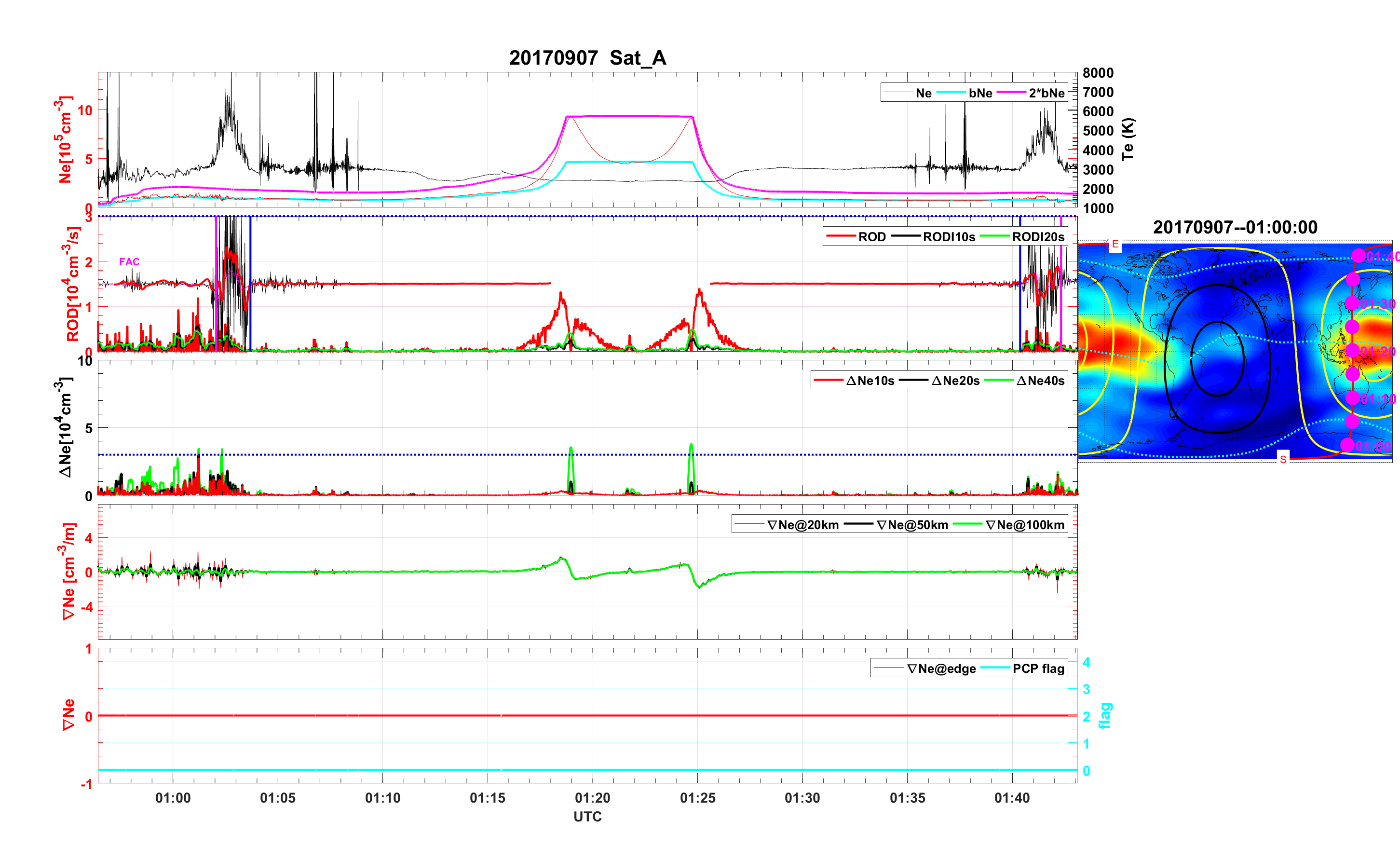Click the ∇Ne@edge legend entry

tap(941, 669)
